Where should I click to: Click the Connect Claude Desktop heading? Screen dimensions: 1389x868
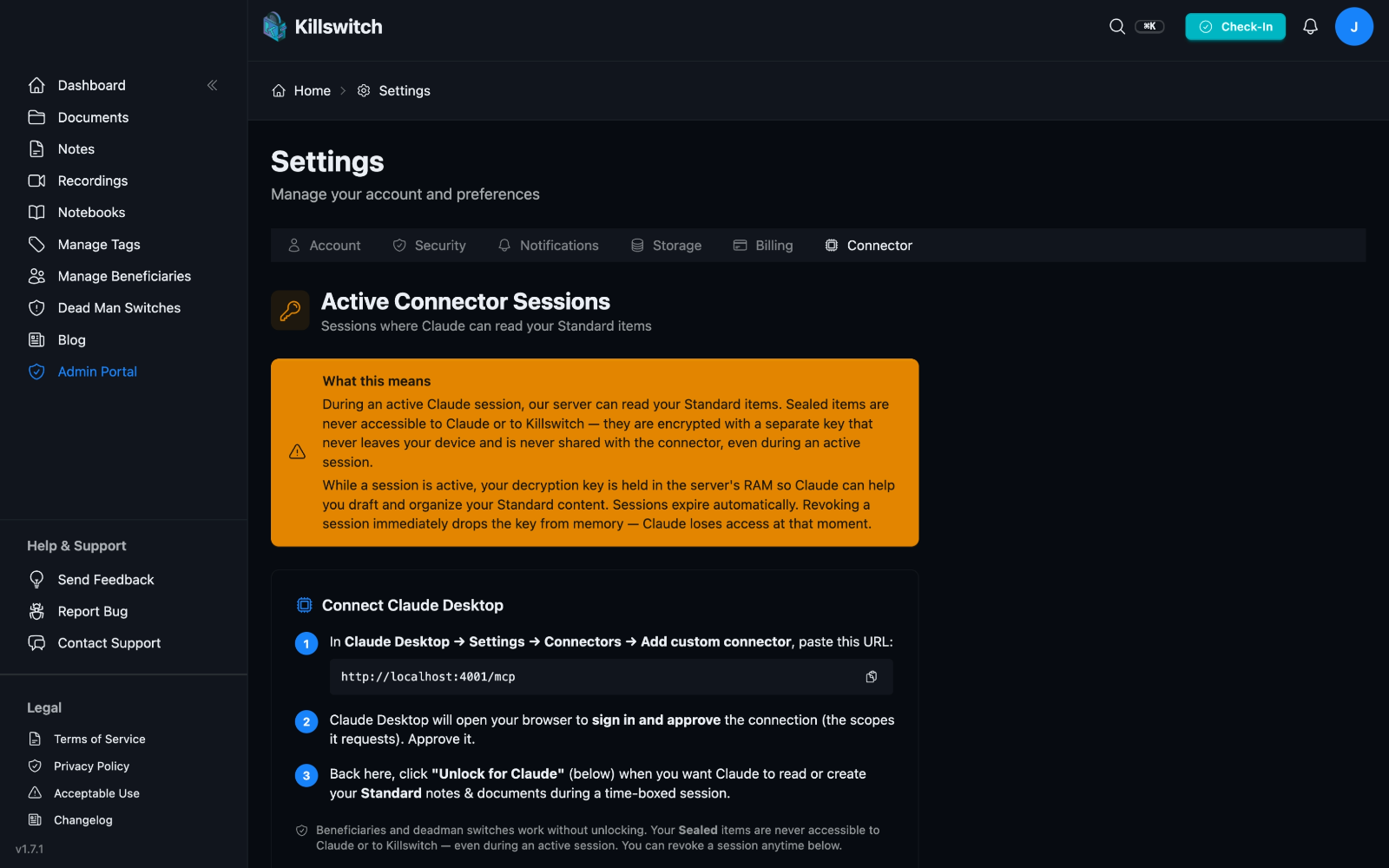click(412, 605)
